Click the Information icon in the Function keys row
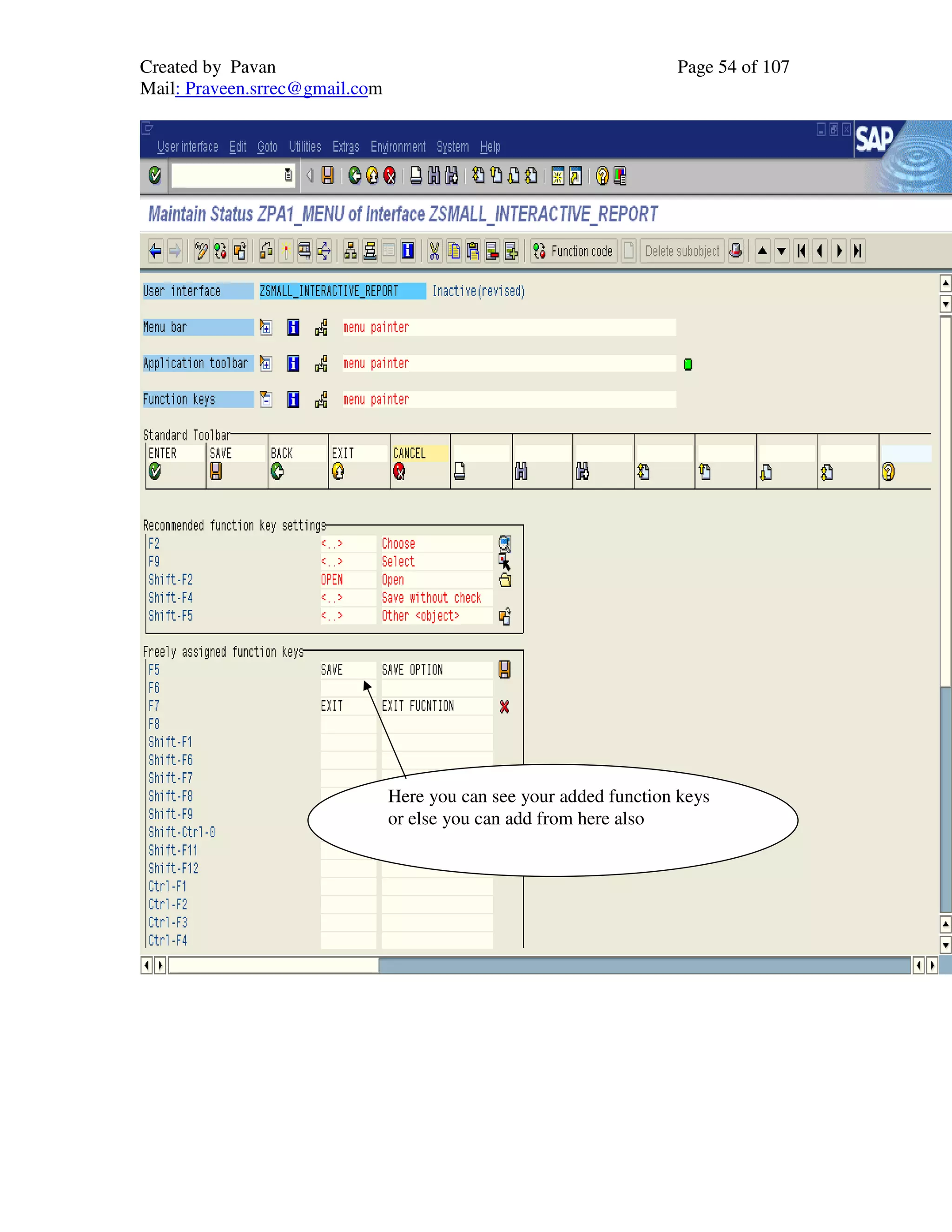This screenshot has width=952, height=1232. [x=293, y=399]
